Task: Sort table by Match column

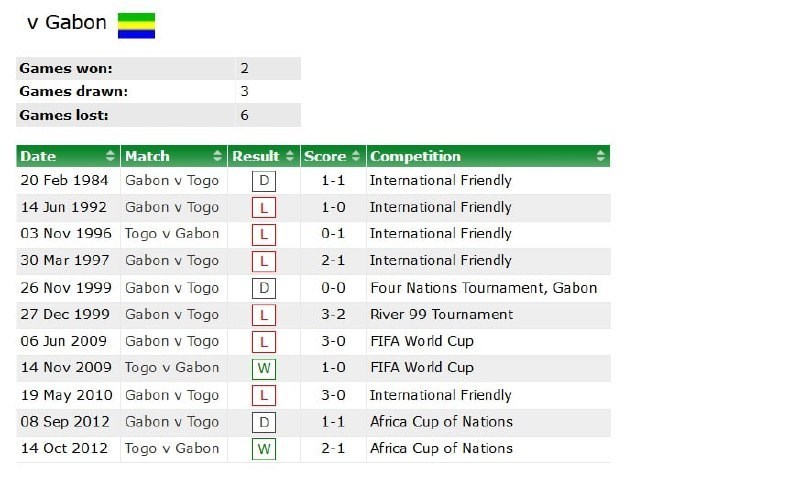Action: coord(172,156)
